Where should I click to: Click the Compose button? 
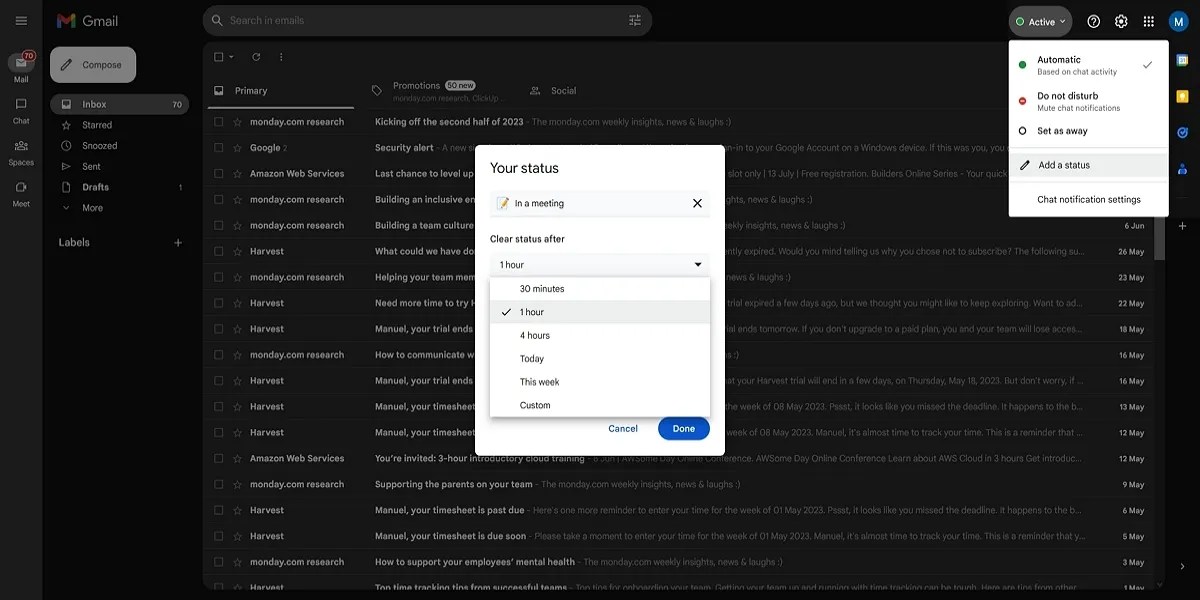[x=92, y=64]
